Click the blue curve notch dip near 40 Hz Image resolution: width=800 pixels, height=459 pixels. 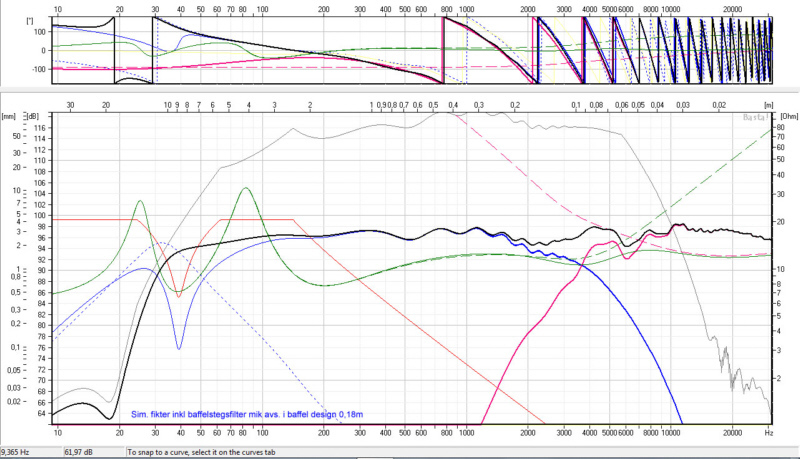click(179, 348)
